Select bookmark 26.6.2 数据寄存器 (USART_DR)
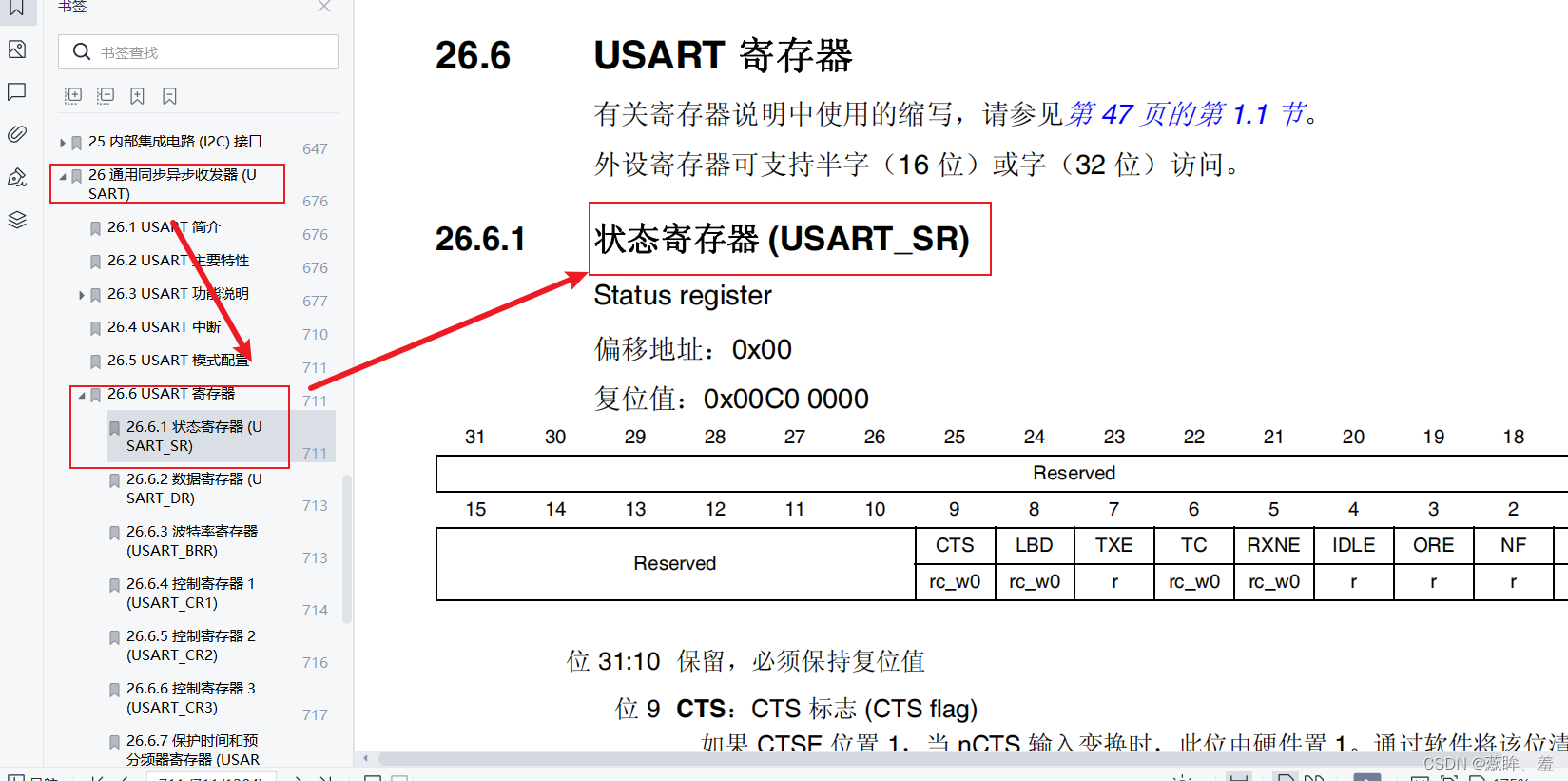The height and width of the screenshot is (781, 1568). click(x=194, y=488)
